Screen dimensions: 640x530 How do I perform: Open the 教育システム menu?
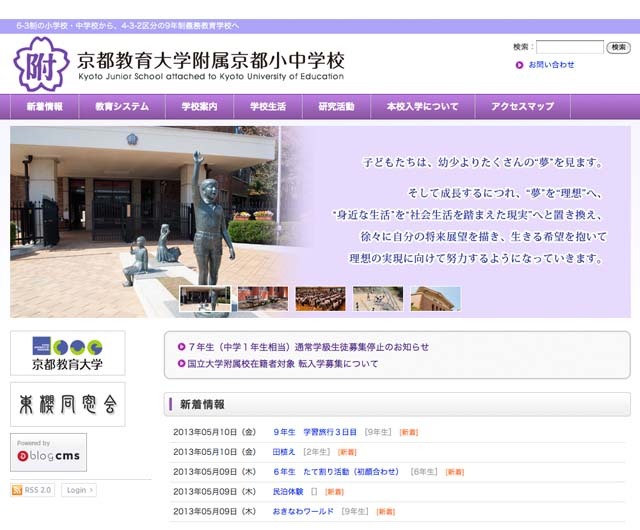[x=122, y=107]
